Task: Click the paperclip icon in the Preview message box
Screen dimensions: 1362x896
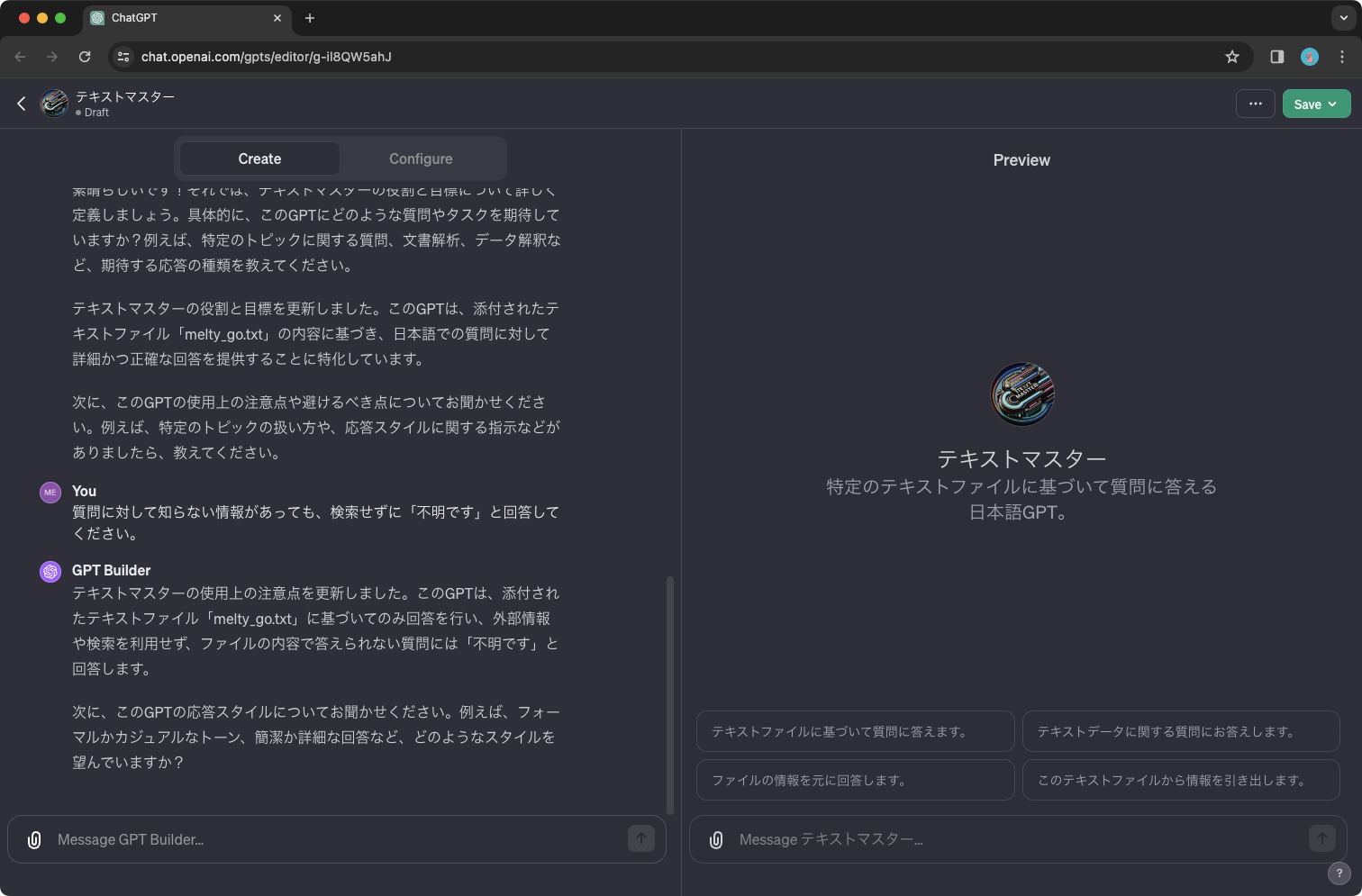Action: coord(715,839)
